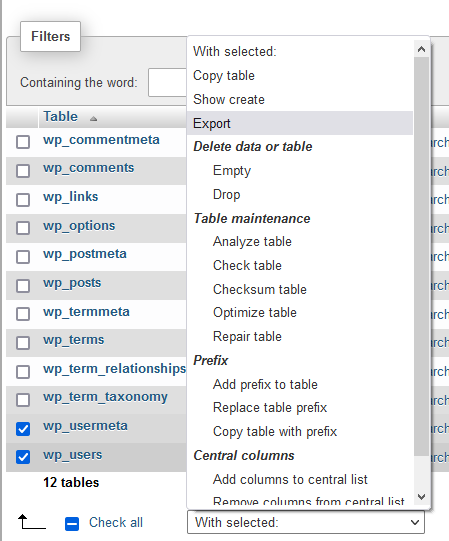Viewport: 449px width, 541px height.
Task: Click the 12 tables total text
Action: point(71,482)
